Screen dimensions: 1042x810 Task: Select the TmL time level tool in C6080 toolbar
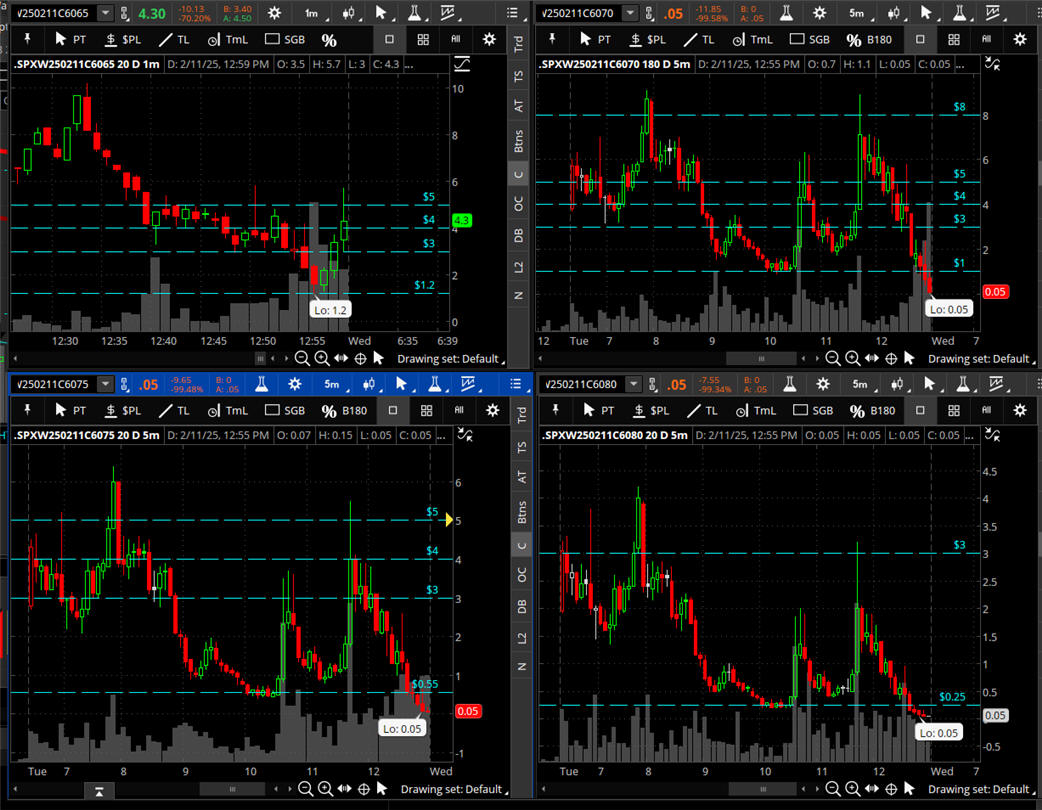pos(754,411)
